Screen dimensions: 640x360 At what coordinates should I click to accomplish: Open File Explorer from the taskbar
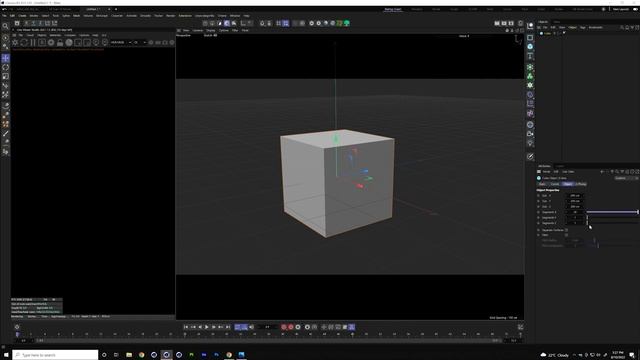[x=129, y=355]
